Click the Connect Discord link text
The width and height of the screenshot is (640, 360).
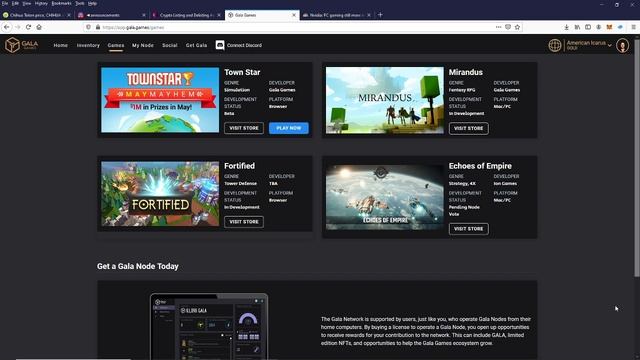(244, 45)
